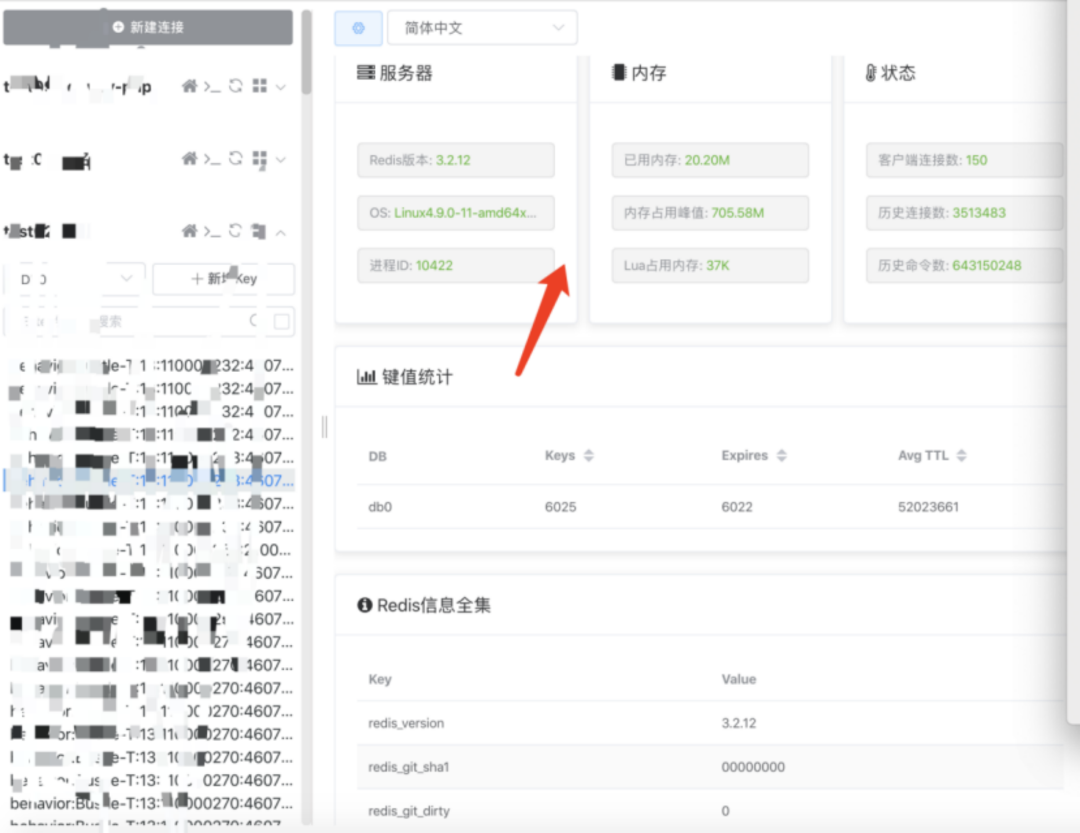
Task: Refresh the first connection in the list
Action: [x=236, y=87]
